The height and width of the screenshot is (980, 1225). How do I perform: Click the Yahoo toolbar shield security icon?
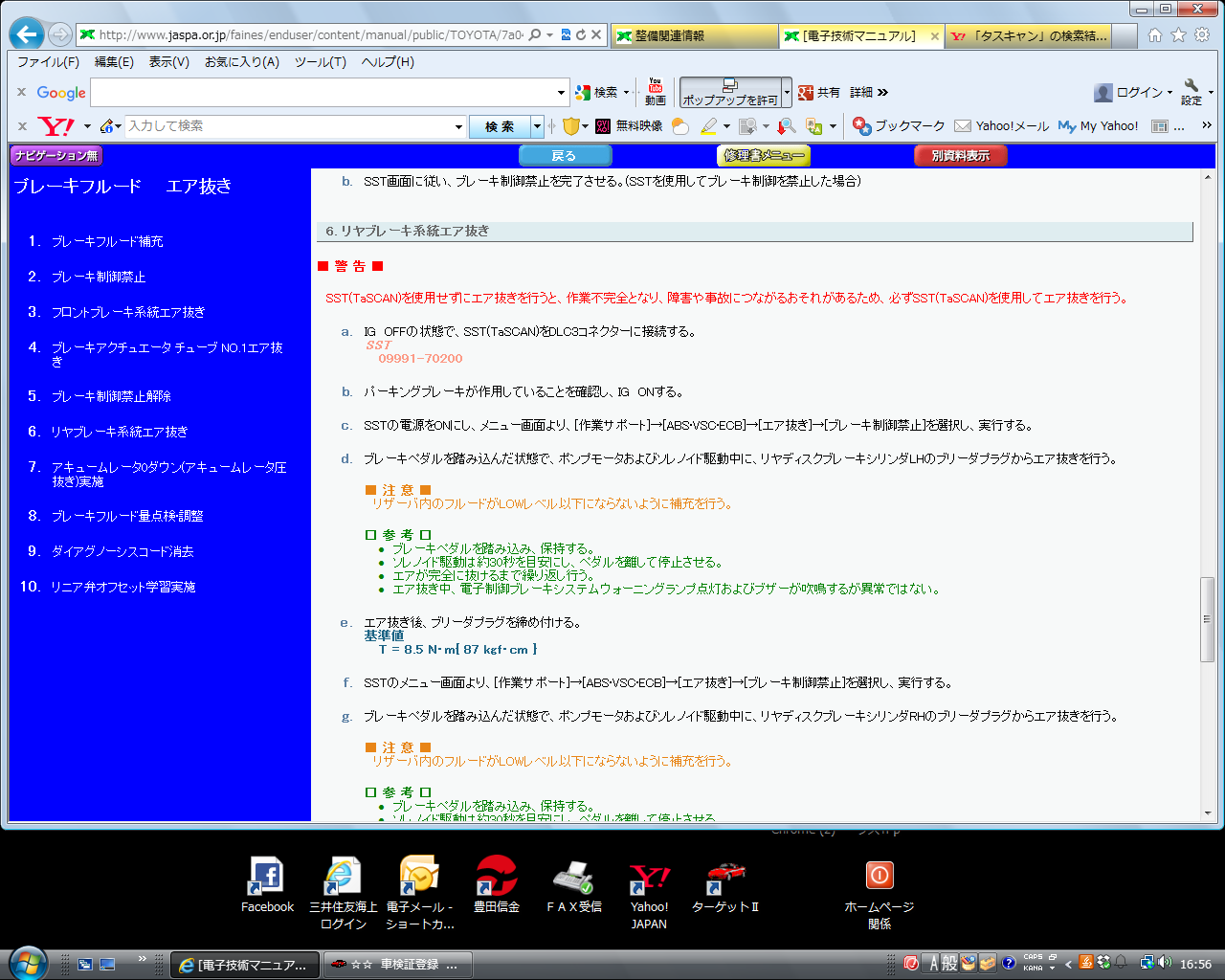click(571, 125)
